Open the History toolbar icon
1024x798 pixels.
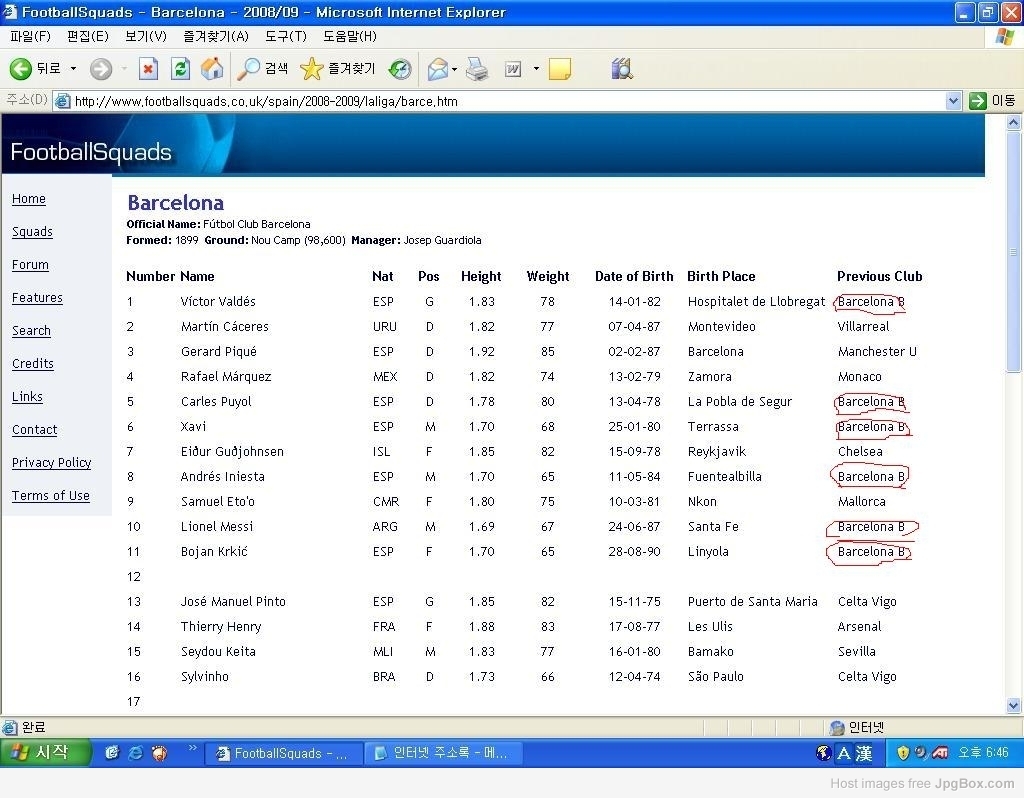point(400,69)
